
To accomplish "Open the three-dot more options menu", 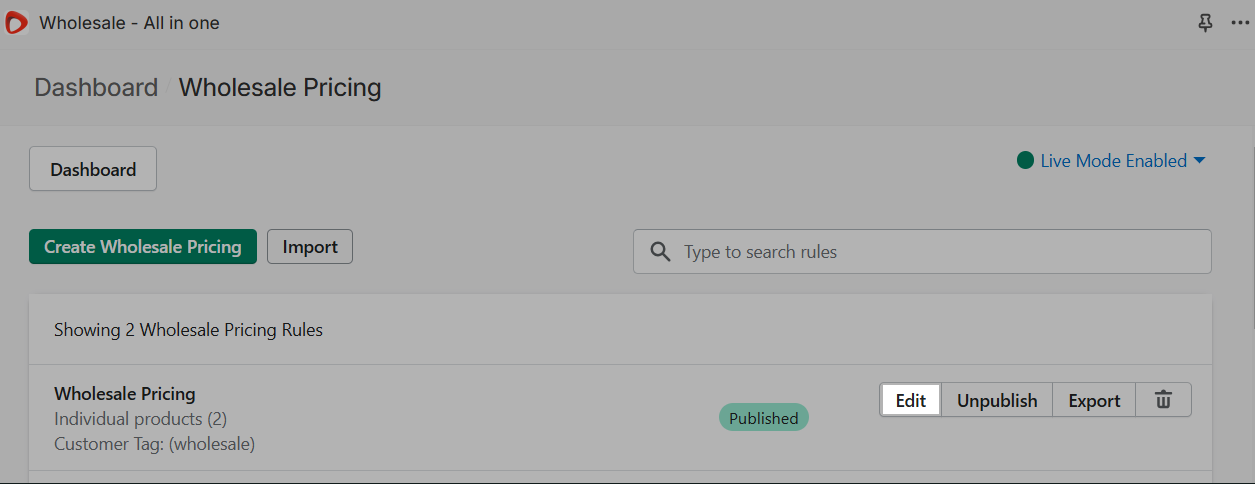I will click(1240, 23).
